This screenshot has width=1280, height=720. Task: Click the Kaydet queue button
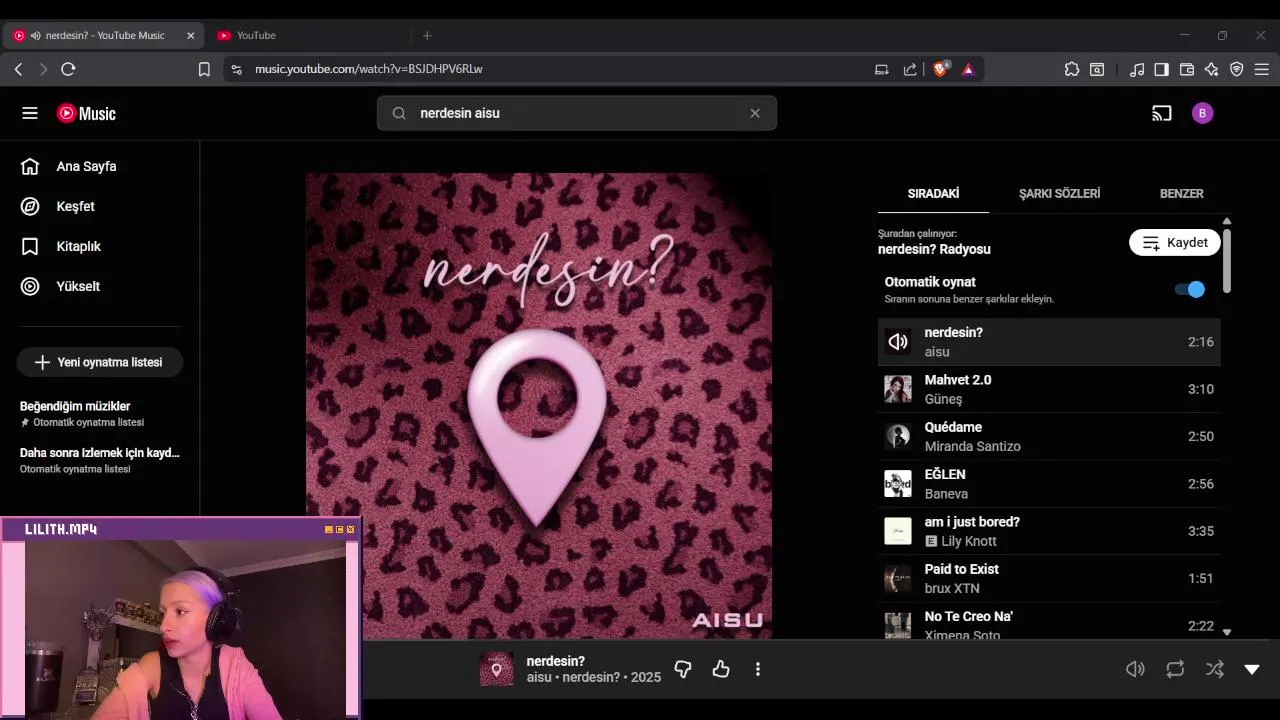tap(1175, 243)
